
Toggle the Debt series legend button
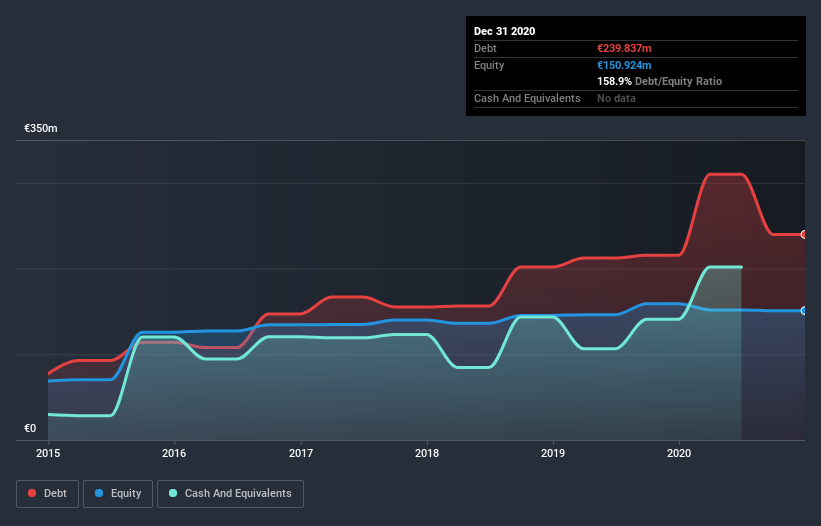pos(47,494)
